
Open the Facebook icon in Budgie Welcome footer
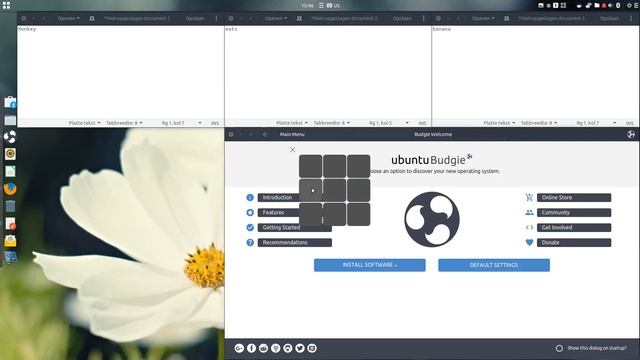point(251,348)
